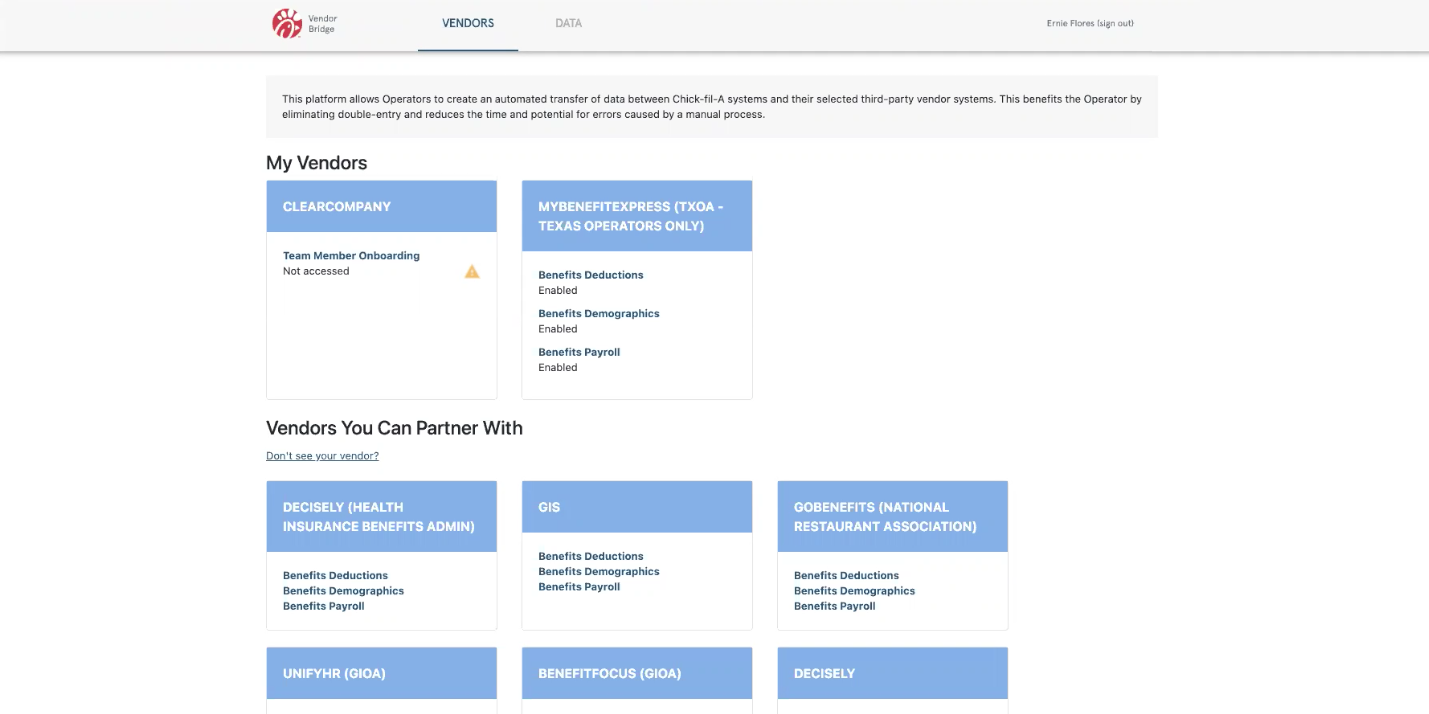Image resolution: width=1429 pixels, height=714 pixels.
Task: Sign out of the Ernie Flores account
Action: tap(1115, 23)
